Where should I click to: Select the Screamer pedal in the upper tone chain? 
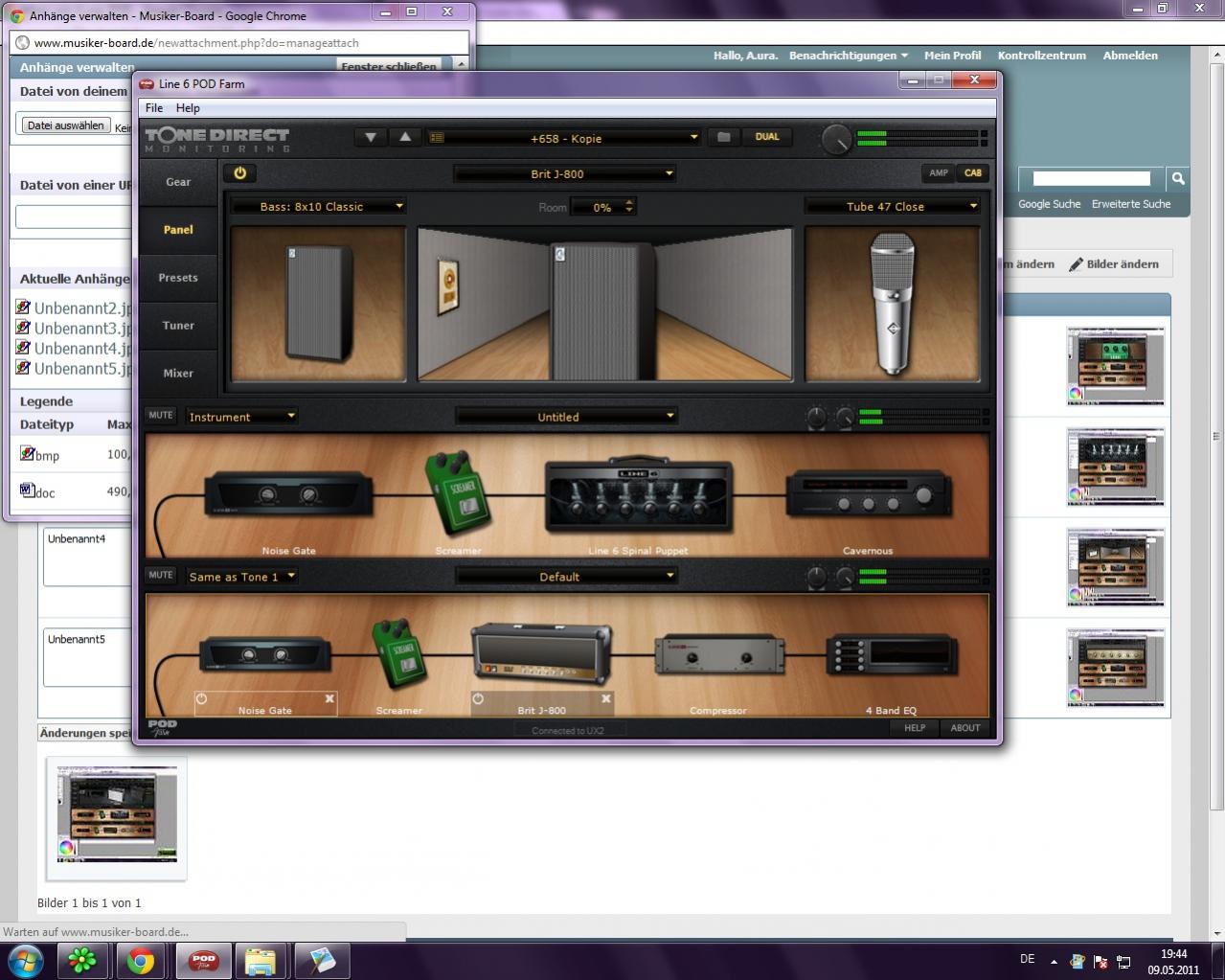pos(458,492)
